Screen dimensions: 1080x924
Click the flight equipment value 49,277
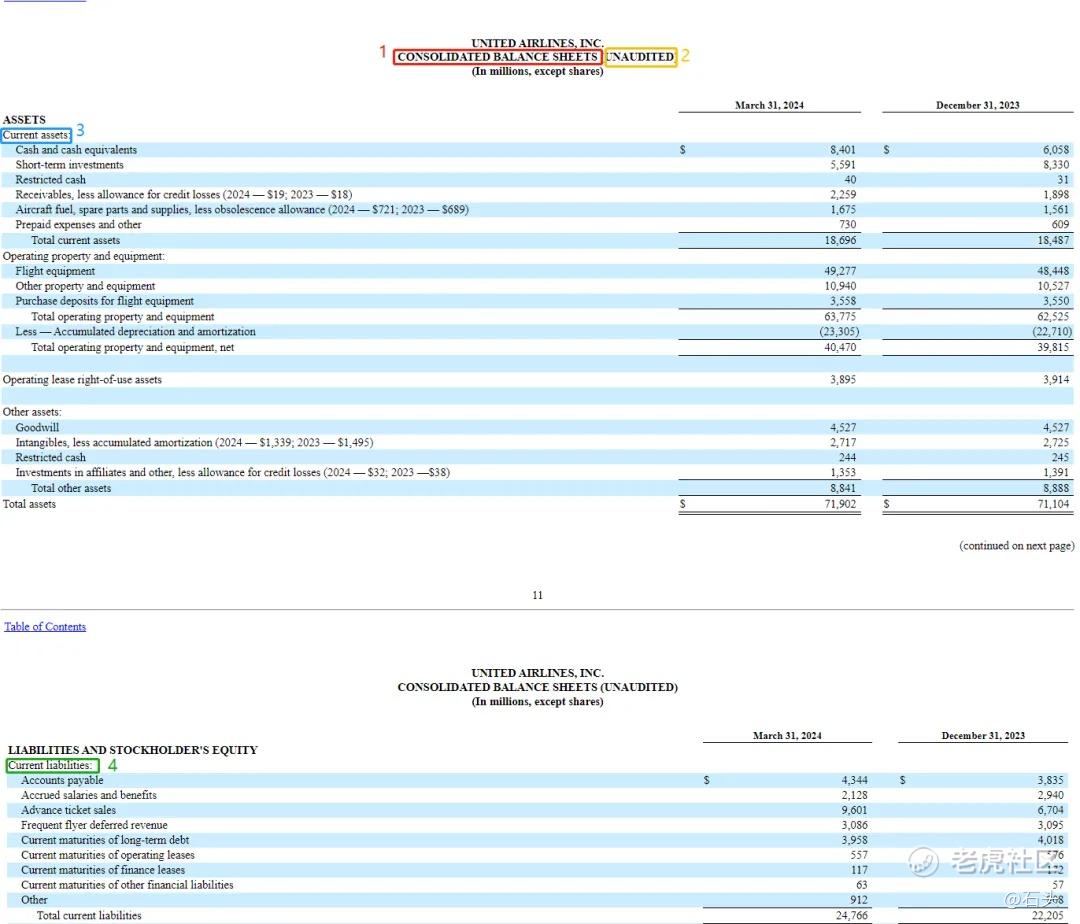click(x=840, y=271)
